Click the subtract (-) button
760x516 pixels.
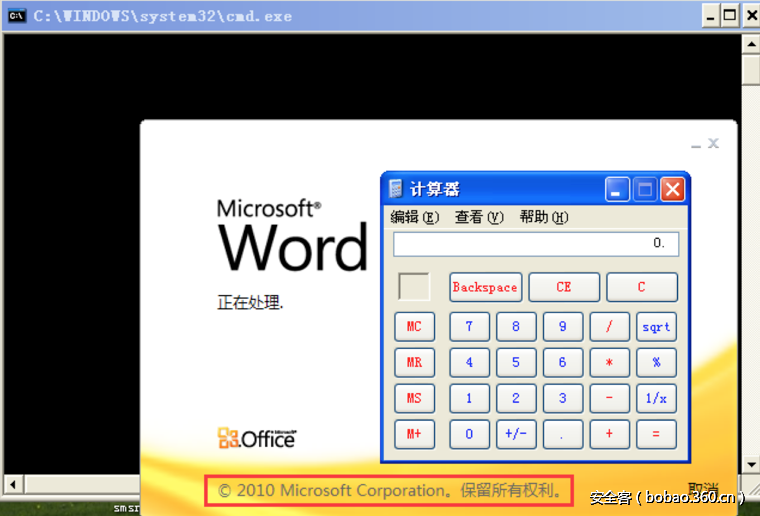[609, 398]
